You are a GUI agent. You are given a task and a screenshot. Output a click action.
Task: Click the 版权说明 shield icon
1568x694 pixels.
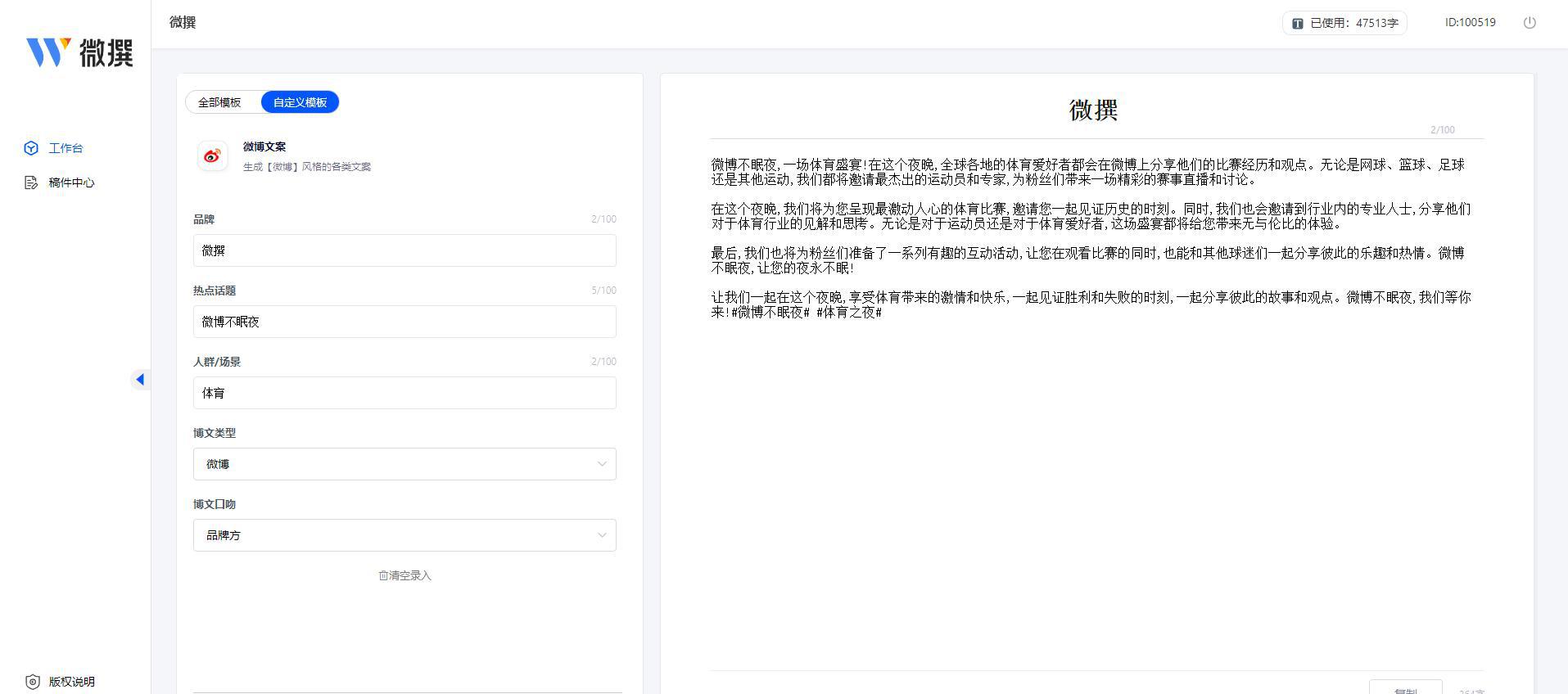[x=32, y=682]
